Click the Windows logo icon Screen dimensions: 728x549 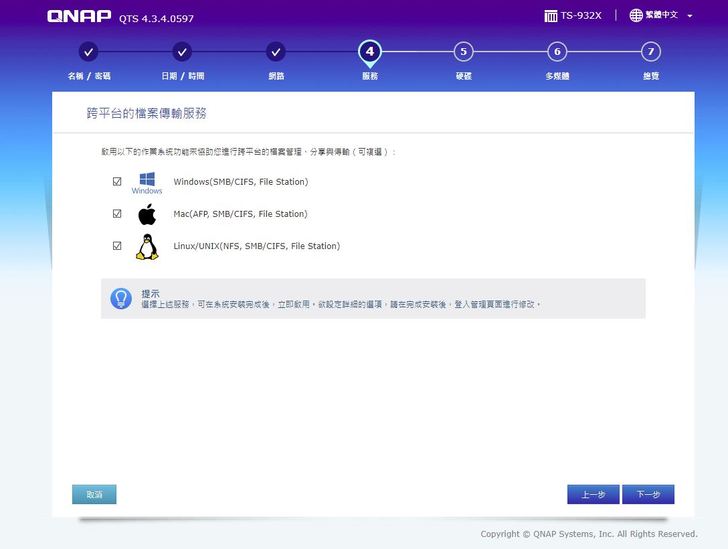tap(147, 180)
